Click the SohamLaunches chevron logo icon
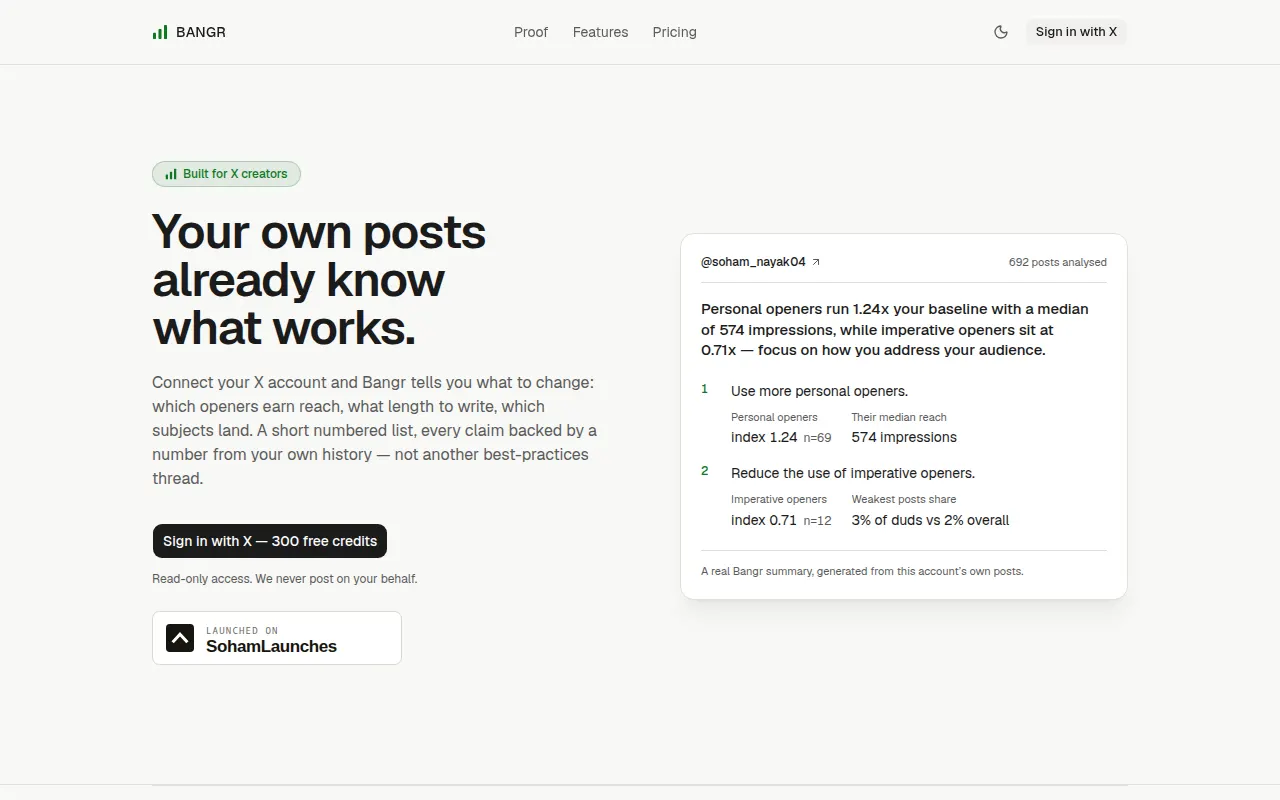The height and width of the screenshot is (800, 1280). [180, 638]
